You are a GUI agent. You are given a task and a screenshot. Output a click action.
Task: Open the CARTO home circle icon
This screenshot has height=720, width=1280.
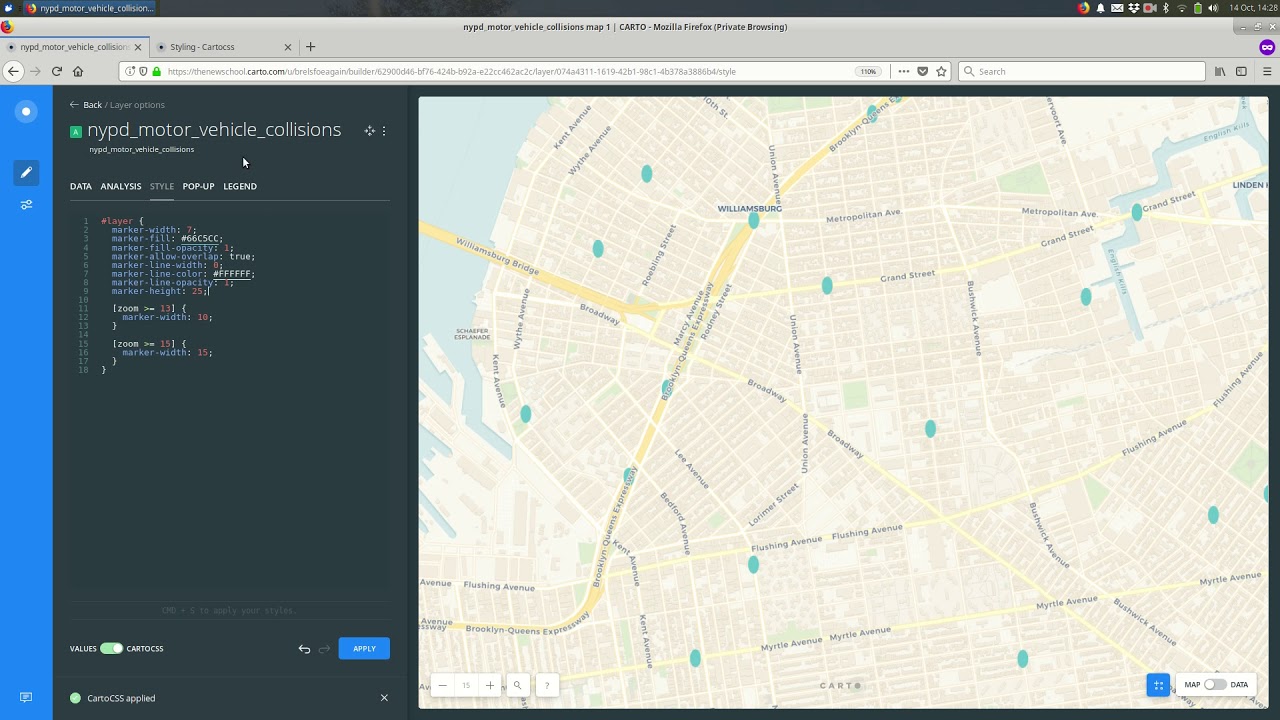[27, 111]
